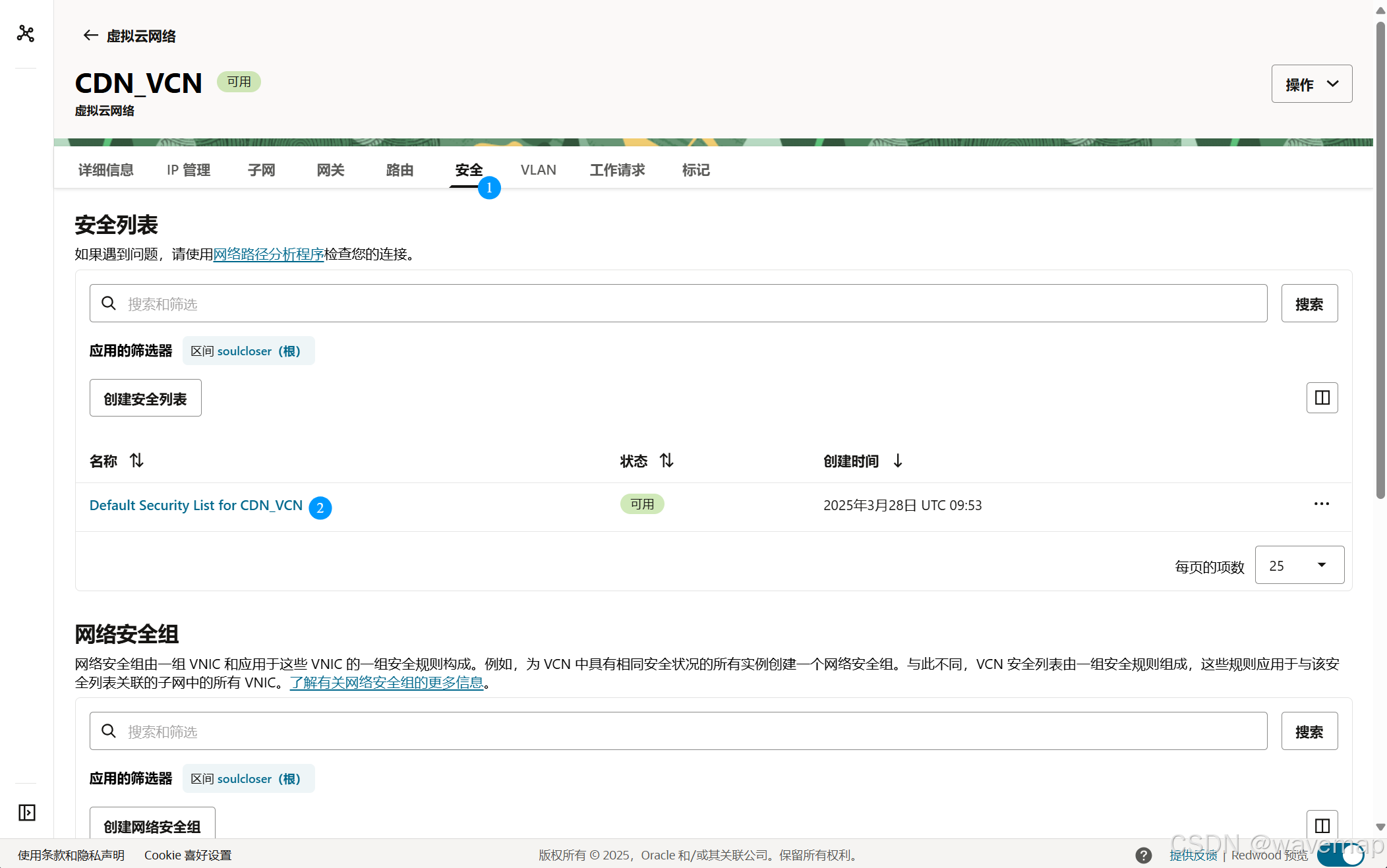
Task: Switch to the 子网 tab
Action: [x=261, y=170]
